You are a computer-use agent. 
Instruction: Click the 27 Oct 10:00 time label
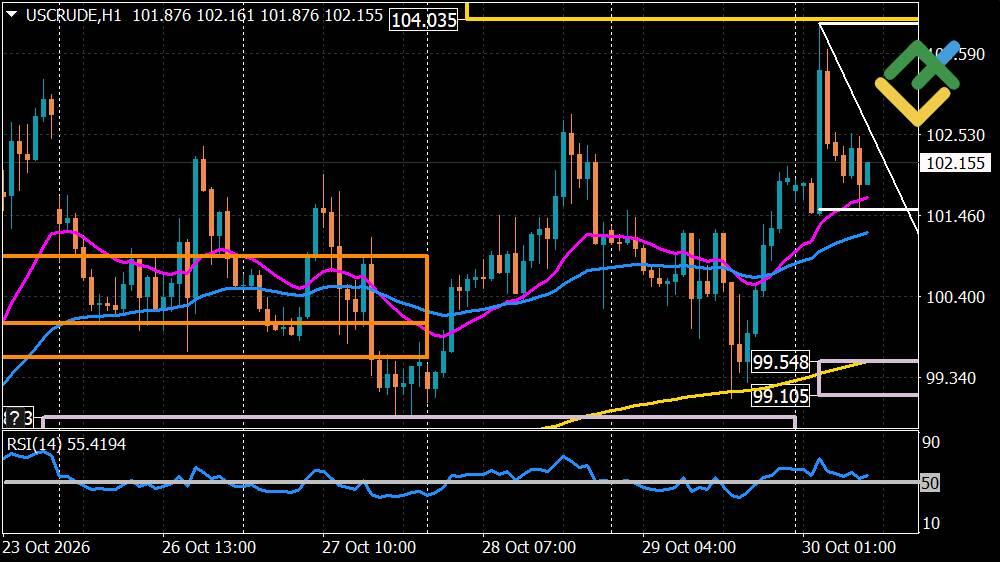[x=369, y=547]
